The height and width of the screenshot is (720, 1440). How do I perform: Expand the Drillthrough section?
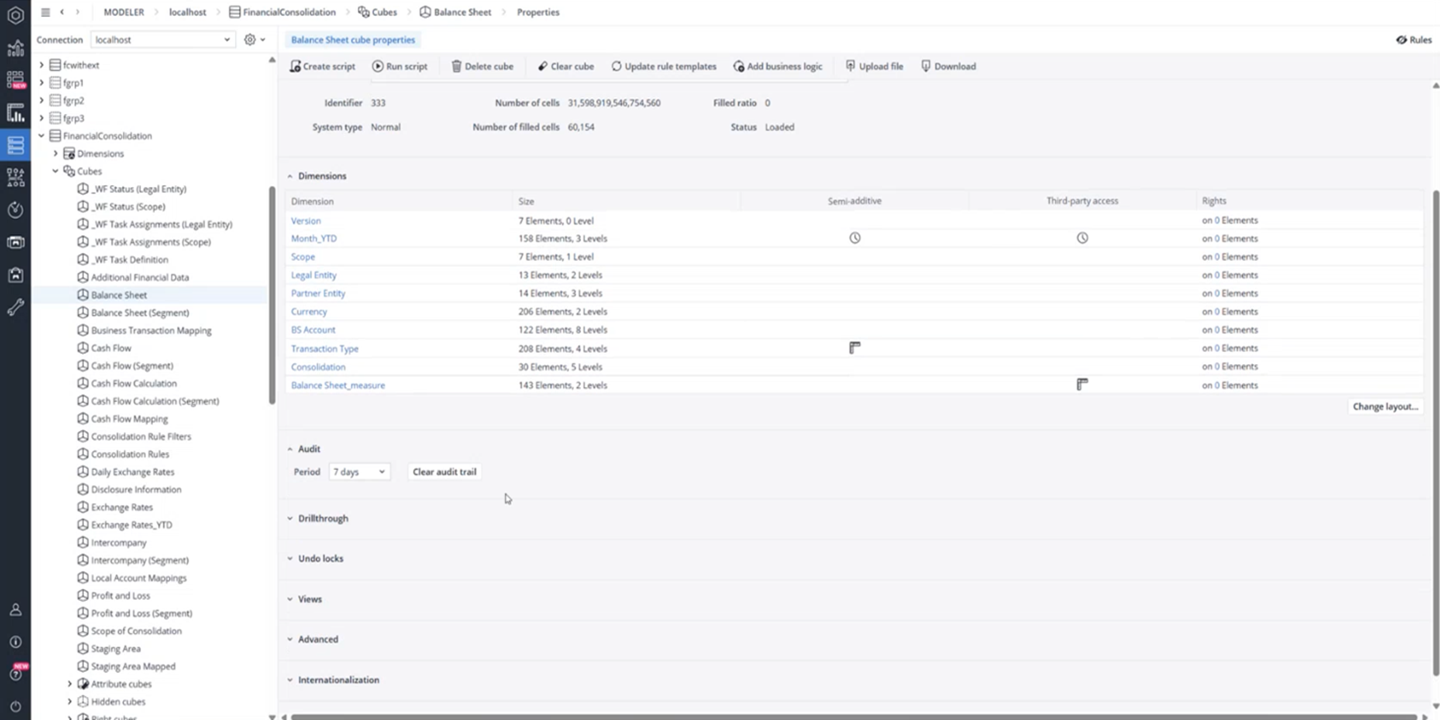point(322,518)
